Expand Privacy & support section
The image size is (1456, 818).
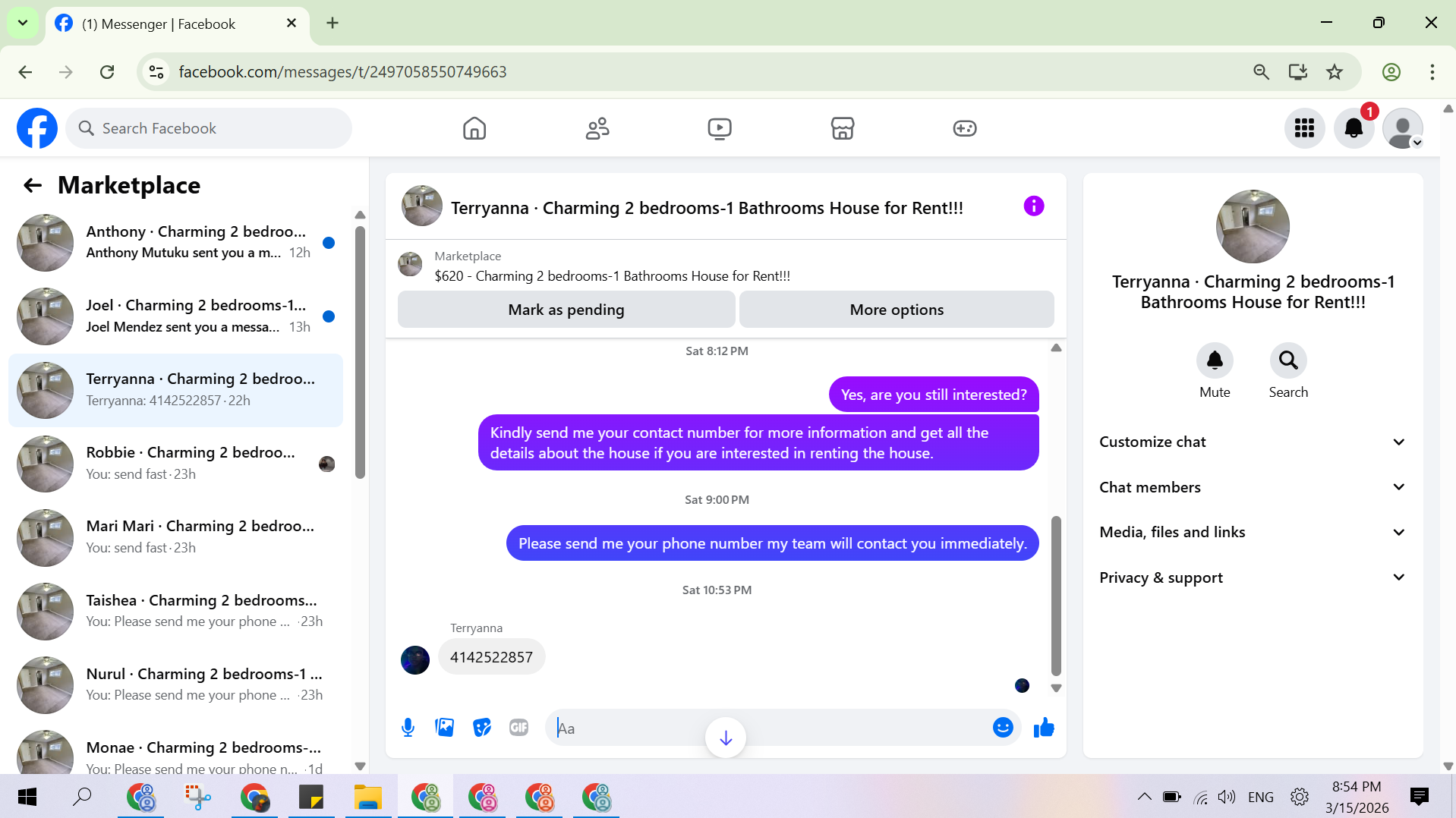click(x=1253, y=577)
